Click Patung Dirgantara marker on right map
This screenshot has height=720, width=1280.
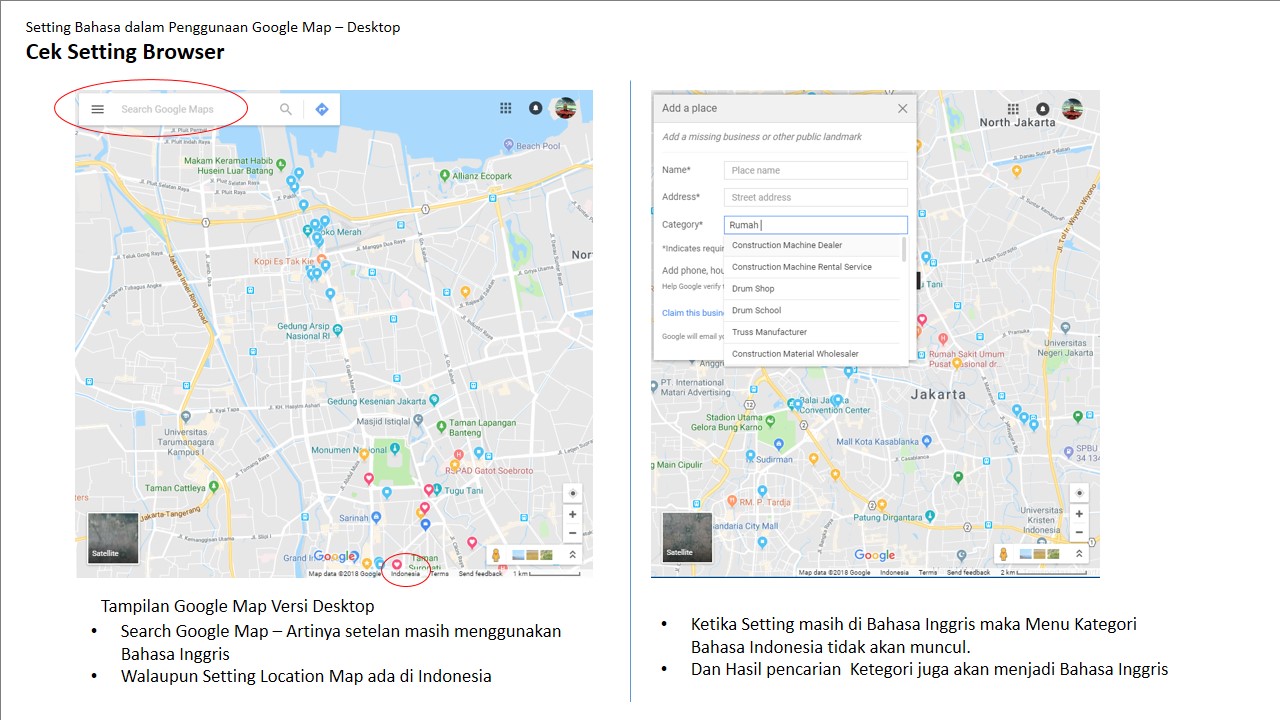click(930, 517)
